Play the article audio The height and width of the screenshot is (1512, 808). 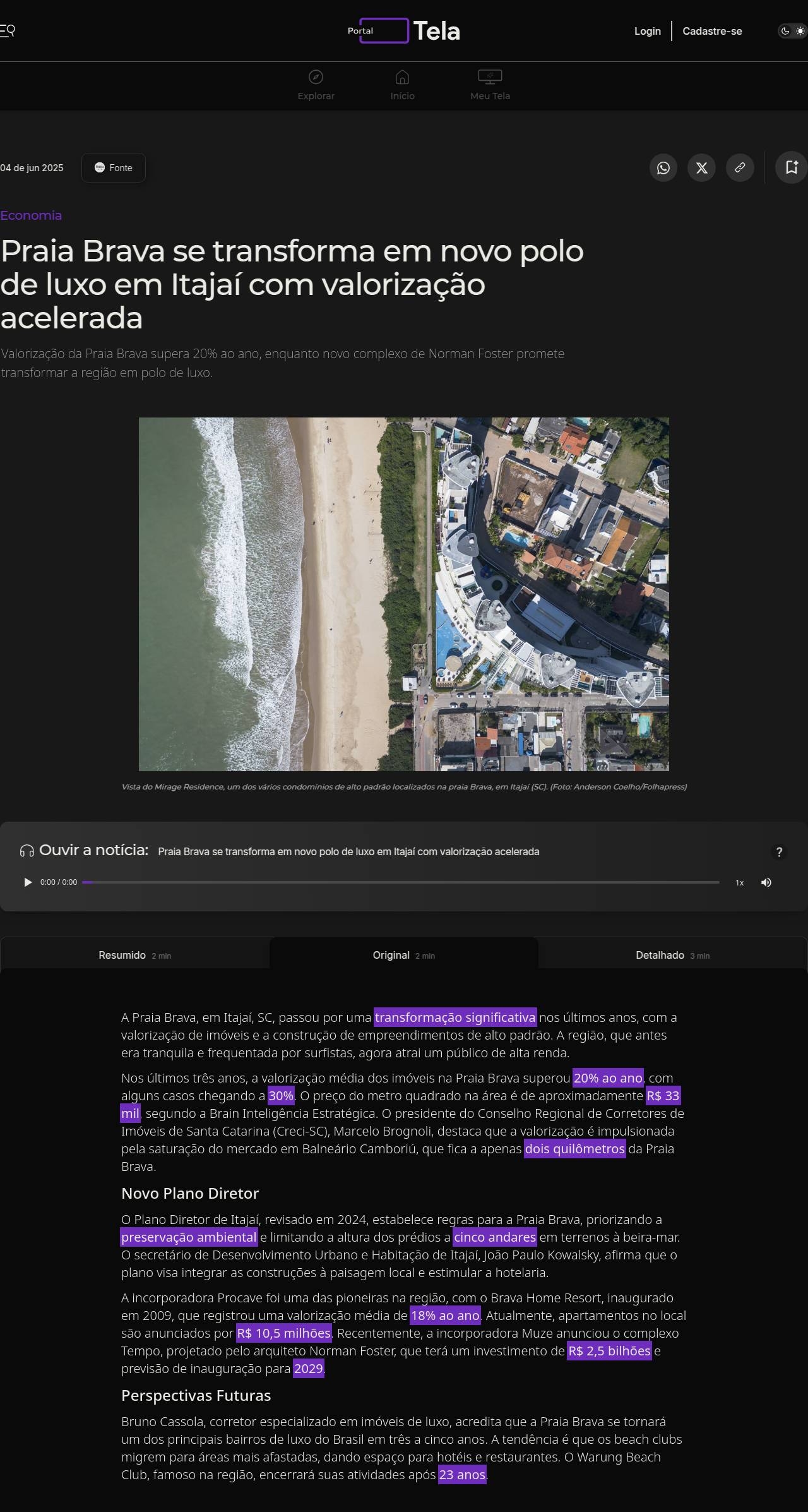pyautogui.click(x=28, y=882)
